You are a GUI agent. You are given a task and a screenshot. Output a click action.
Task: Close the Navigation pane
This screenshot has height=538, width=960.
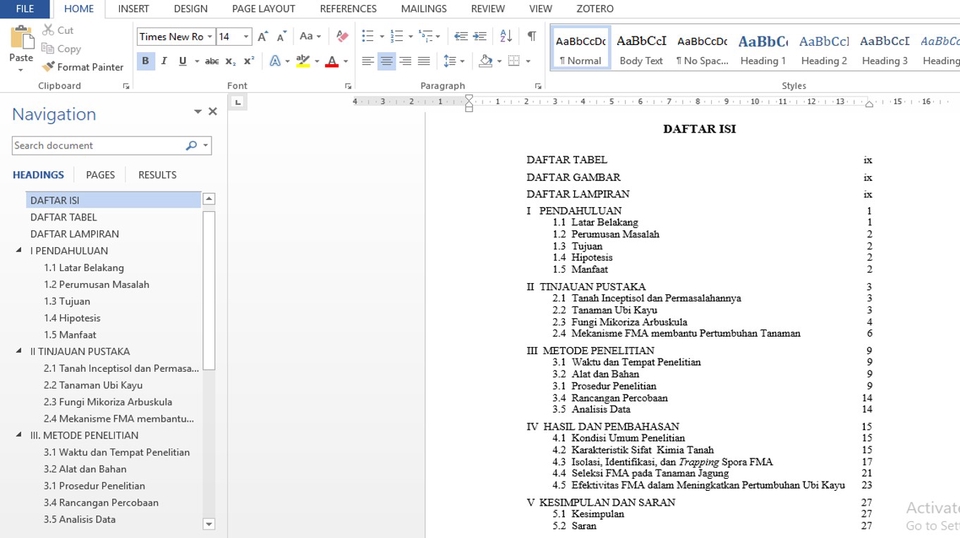click(212, 111)
